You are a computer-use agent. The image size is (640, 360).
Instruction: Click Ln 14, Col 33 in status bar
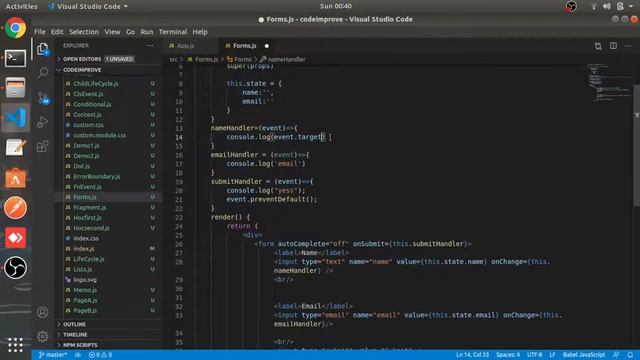coord(472,355)
